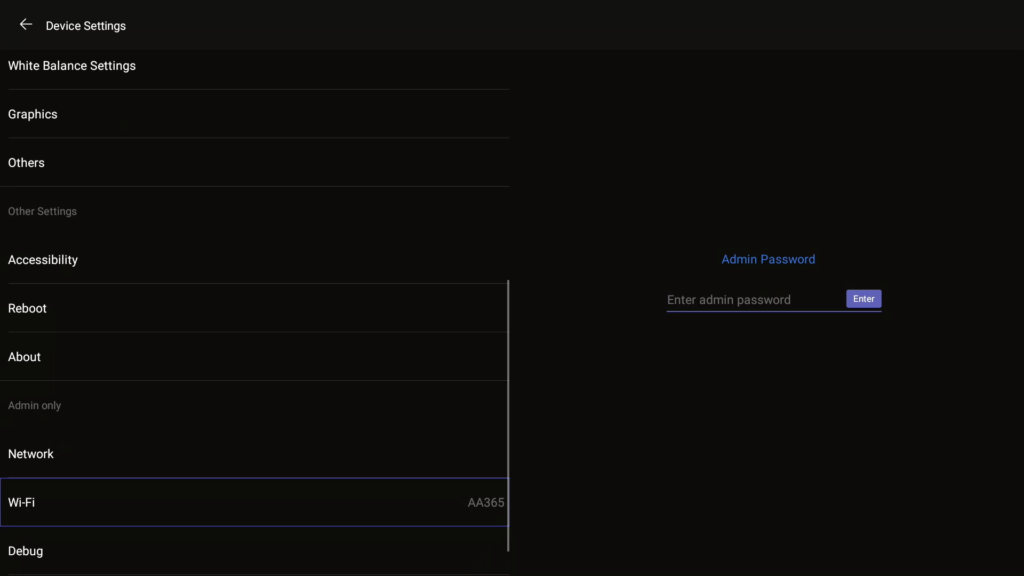
Task: Select the Reboot option
Action: pyautogui.click(x=255, y=308)
